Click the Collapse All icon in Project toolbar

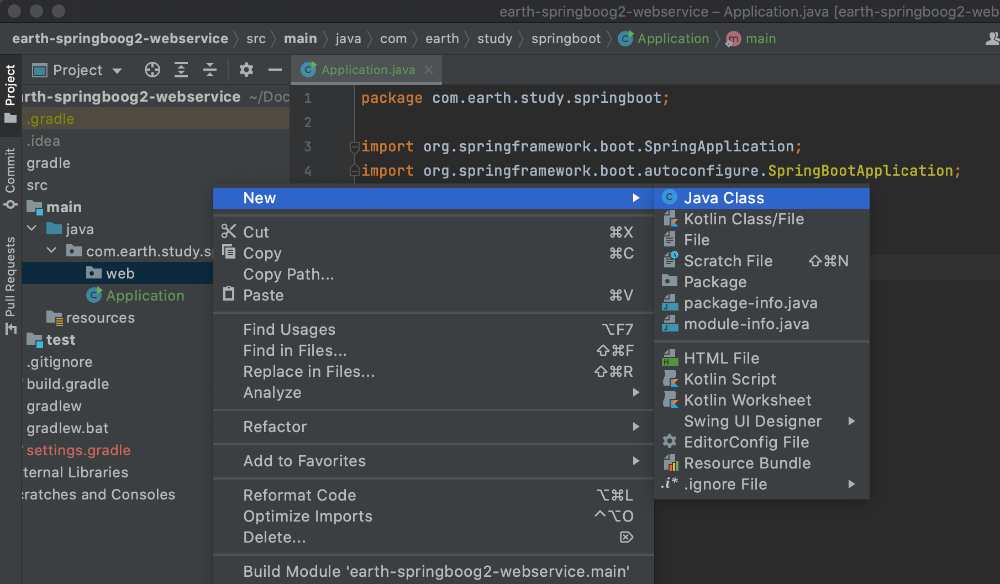210,70
